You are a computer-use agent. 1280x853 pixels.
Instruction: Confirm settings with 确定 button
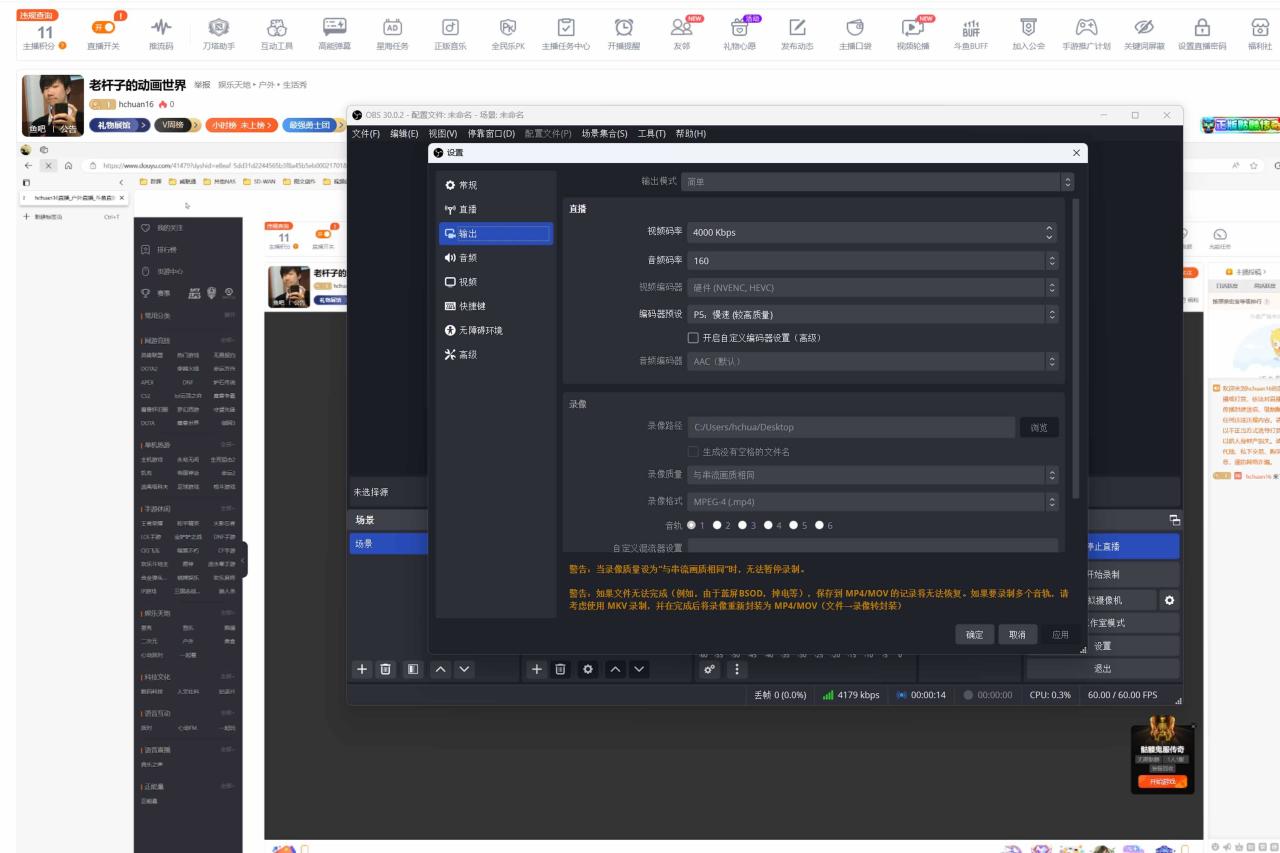(975, 635)
